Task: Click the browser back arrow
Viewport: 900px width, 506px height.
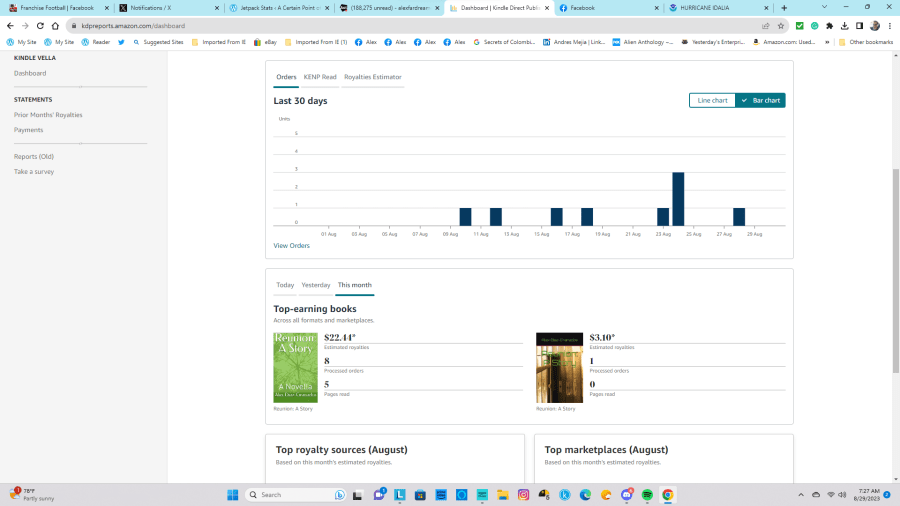Action: point(9,25)
